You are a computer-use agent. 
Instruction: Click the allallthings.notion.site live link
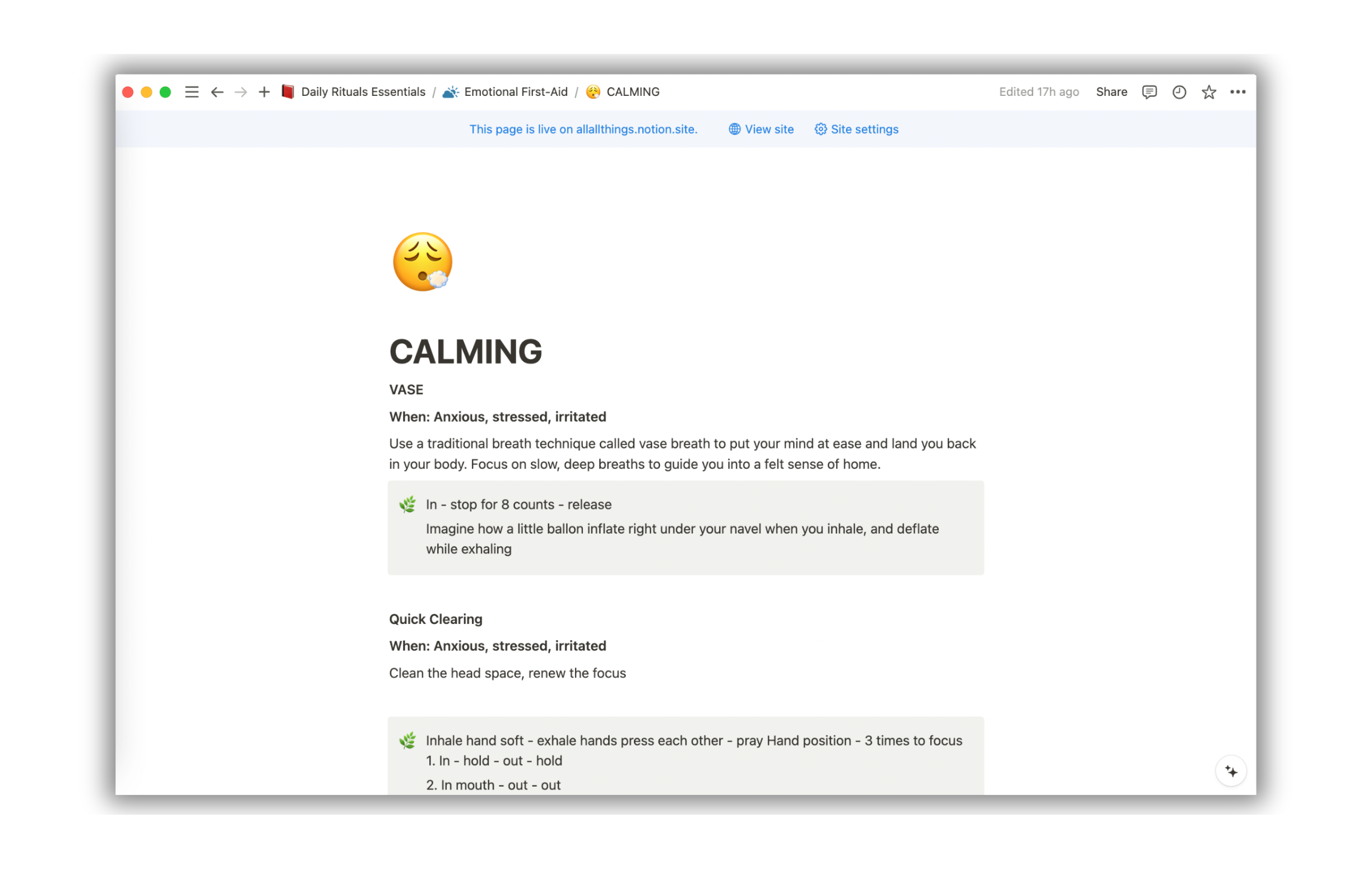[x=636, y=130]
